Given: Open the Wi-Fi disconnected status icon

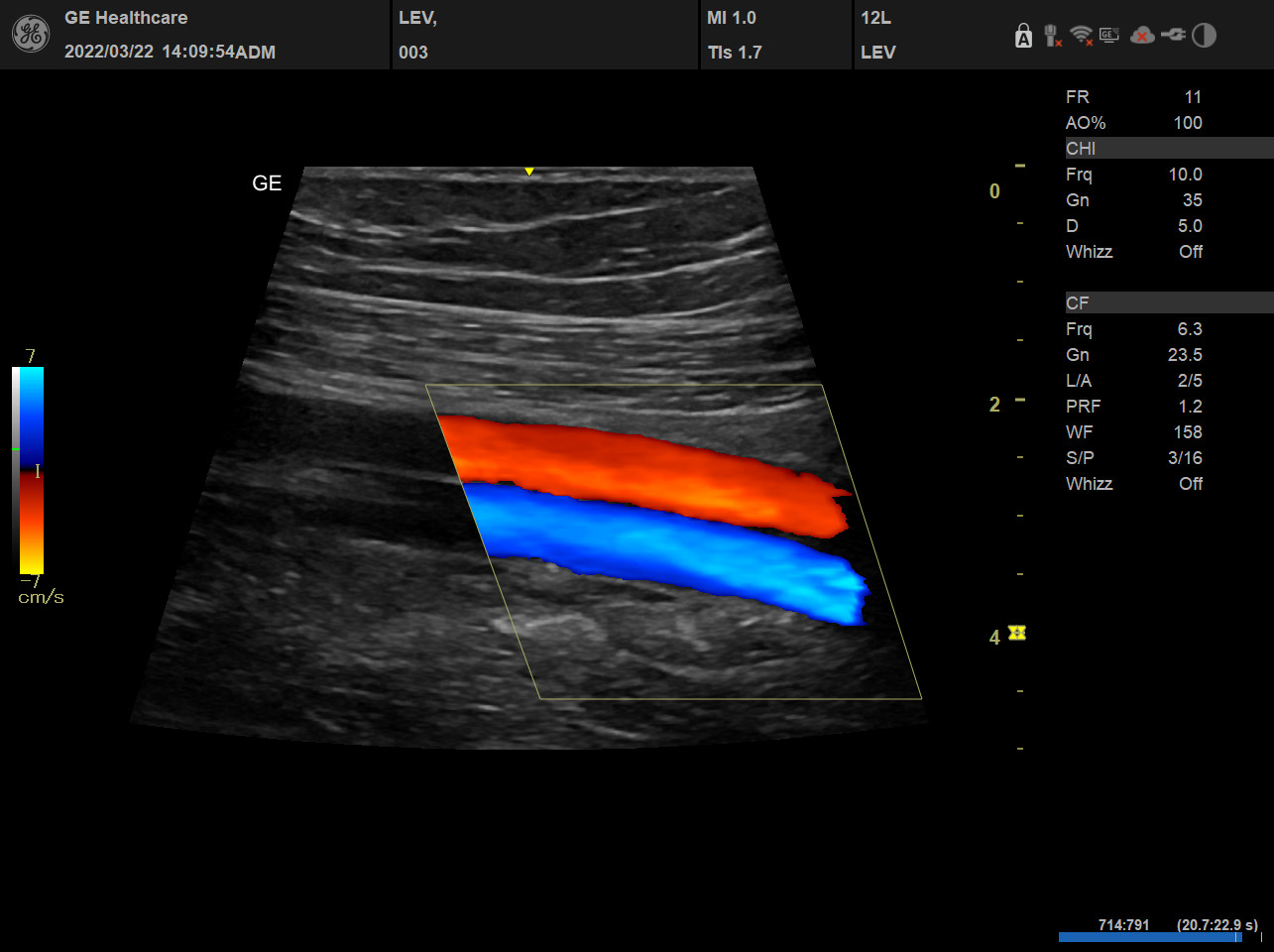Looking at the screenshot, I should (x=1082, y=37).
